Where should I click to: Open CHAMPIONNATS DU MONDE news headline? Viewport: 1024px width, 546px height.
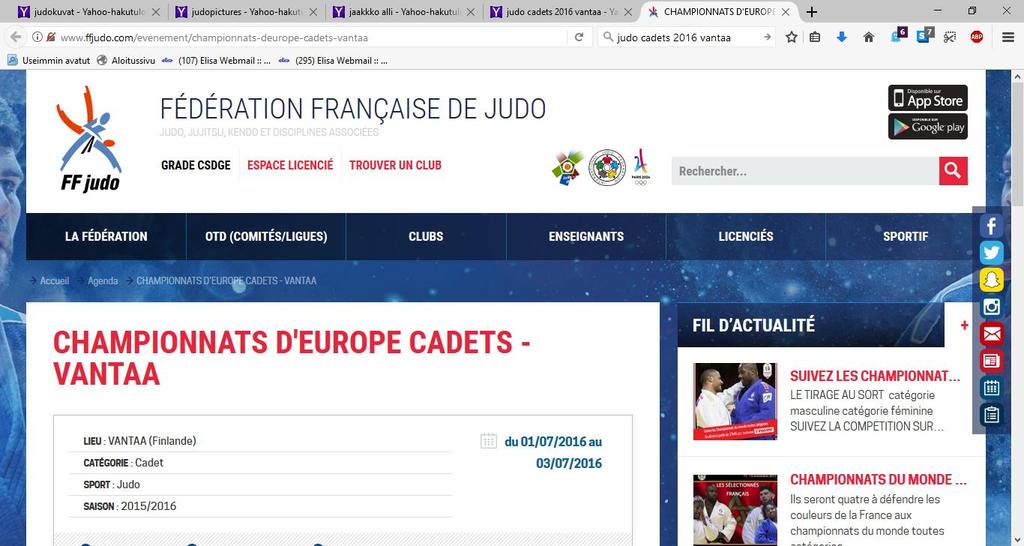coord(878,479)
